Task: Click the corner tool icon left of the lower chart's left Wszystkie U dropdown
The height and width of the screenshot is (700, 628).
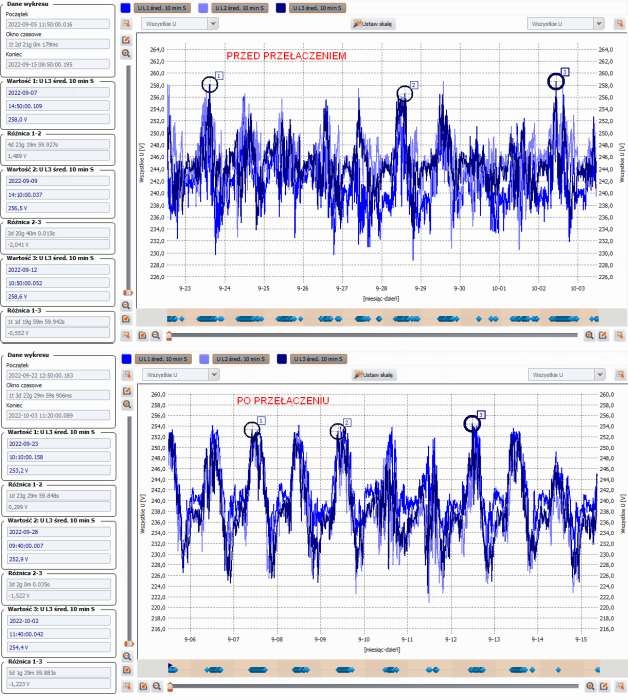Action: click(x=127, y=375)
